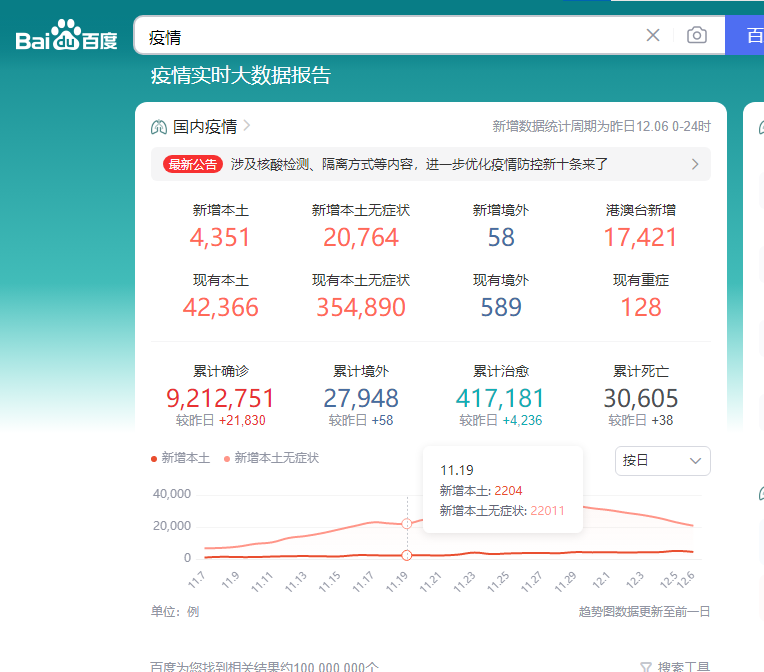The image size is (764, 672).
Task: Toggle the 新增本土 legend series
Action: point(181,458)
